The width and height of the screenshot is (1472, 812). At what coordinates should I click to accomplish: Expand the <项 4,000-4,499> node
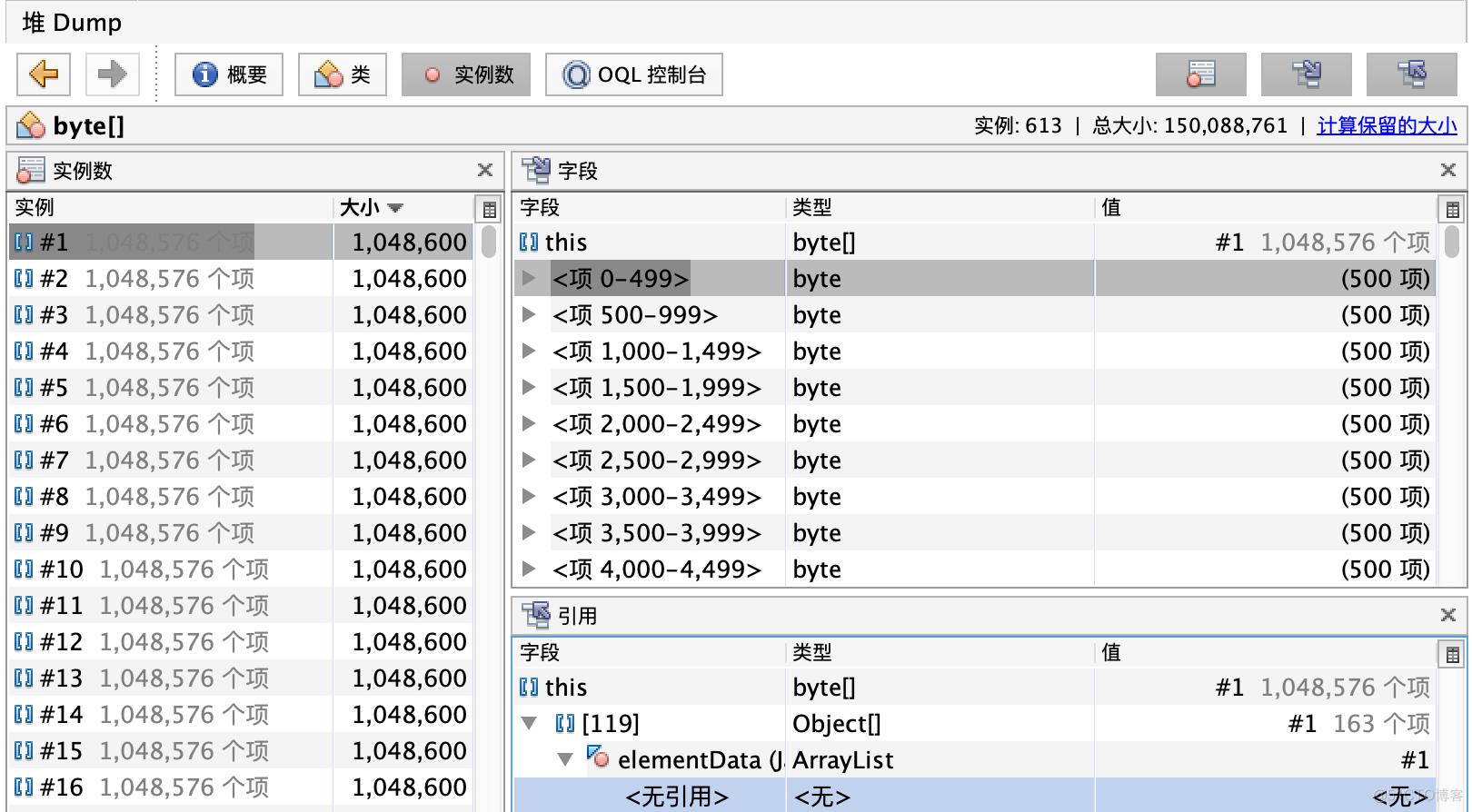click(x=529, y=569)
